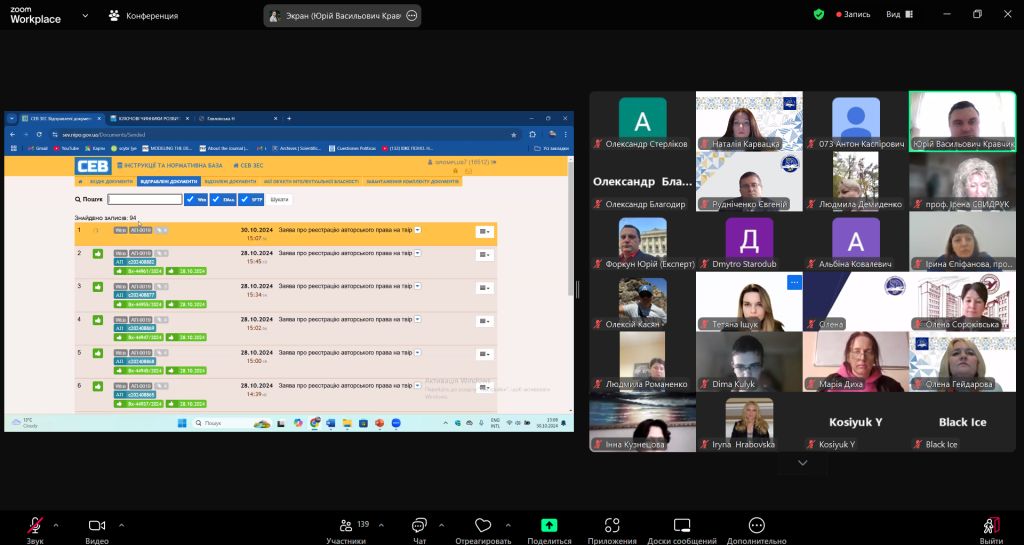Open the Конференция meeting tab
The height and width of the screenshot is (545, 1024).
(x=143, y=15)
